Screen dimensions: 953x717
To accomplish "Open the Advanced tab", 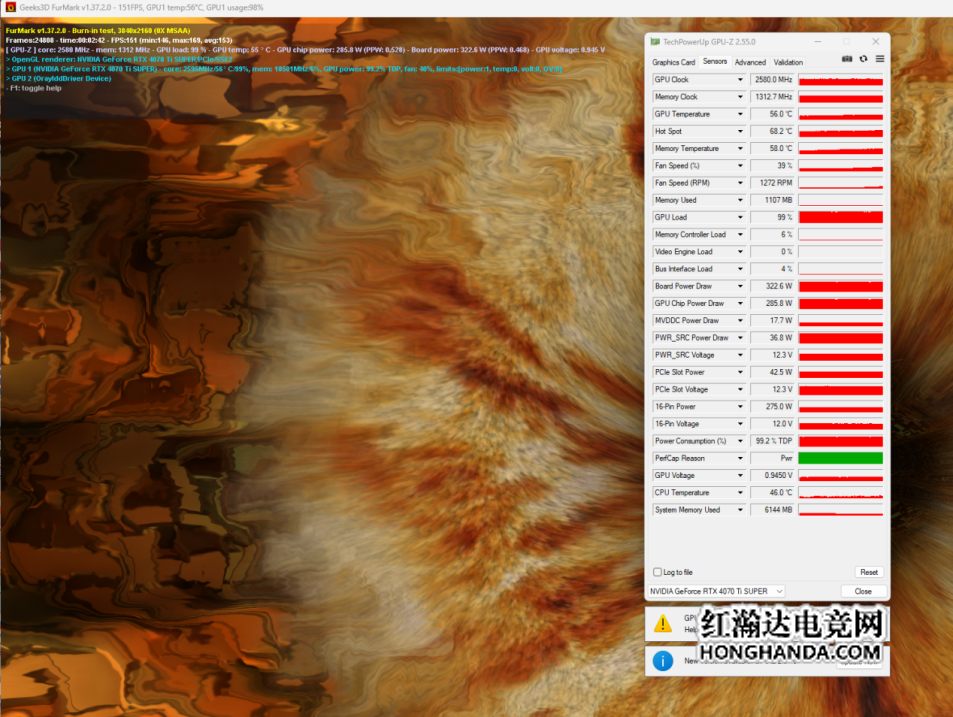I will tap(750, 62).
